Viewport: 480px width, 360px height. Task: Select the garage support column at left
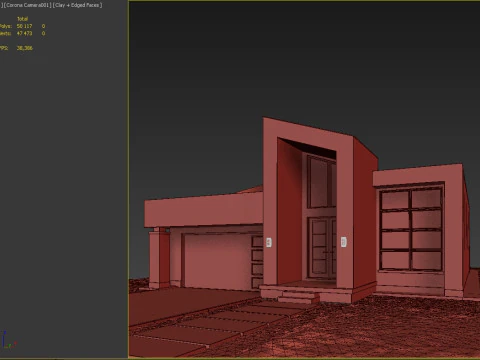(x=159, y=258)
